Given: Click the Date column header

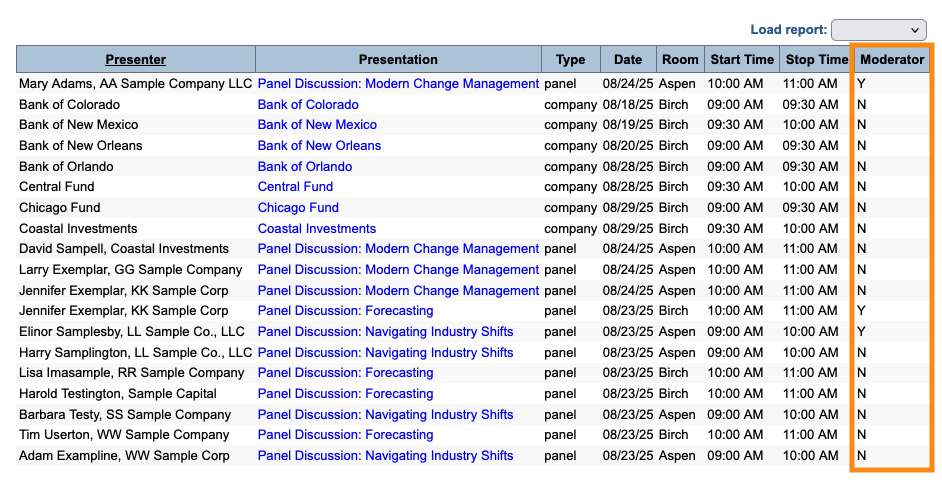Looking at the screenshot, I should click(x=628, y=59).
